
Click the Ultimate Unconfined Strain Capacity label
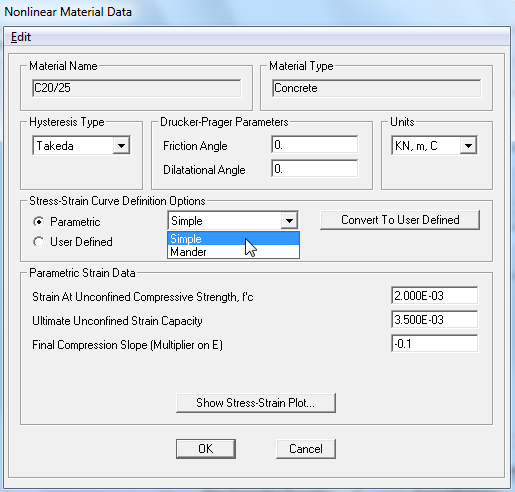pyautogui.click(x=117, y=321)
